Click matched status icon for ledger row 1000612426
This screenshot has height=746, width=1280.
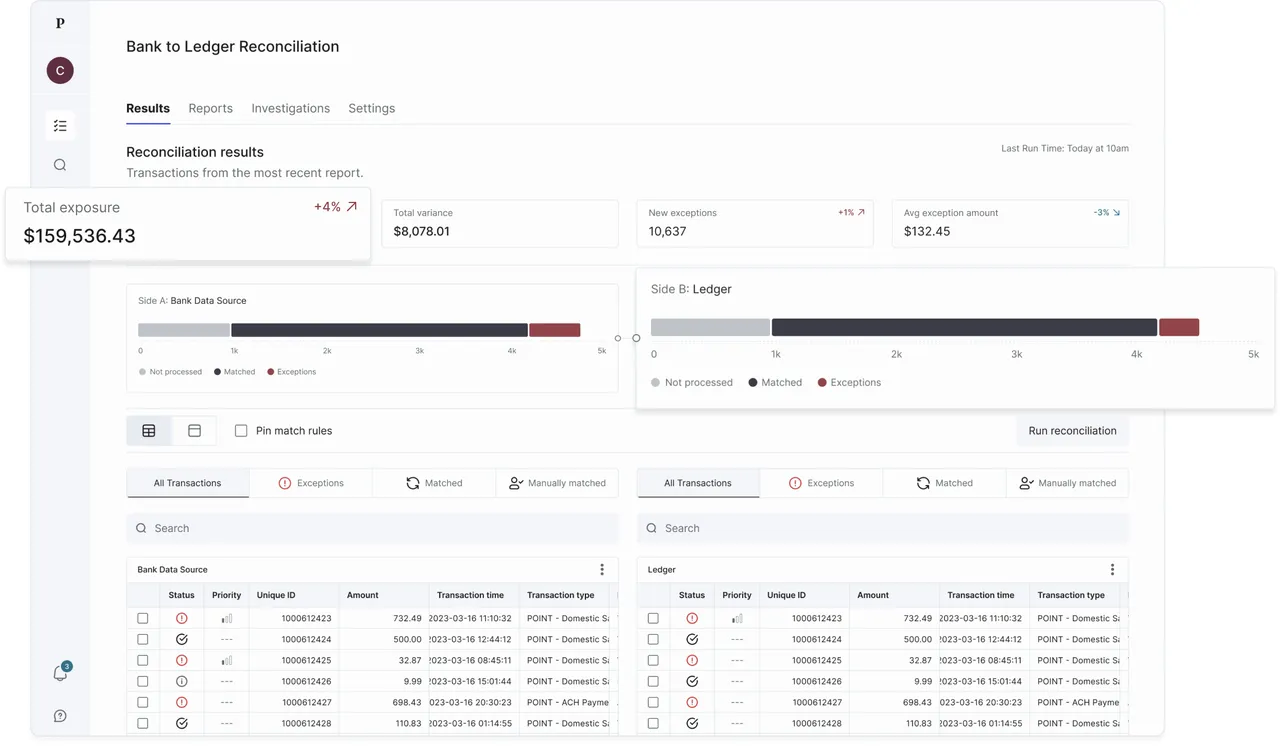click(692, 682)
